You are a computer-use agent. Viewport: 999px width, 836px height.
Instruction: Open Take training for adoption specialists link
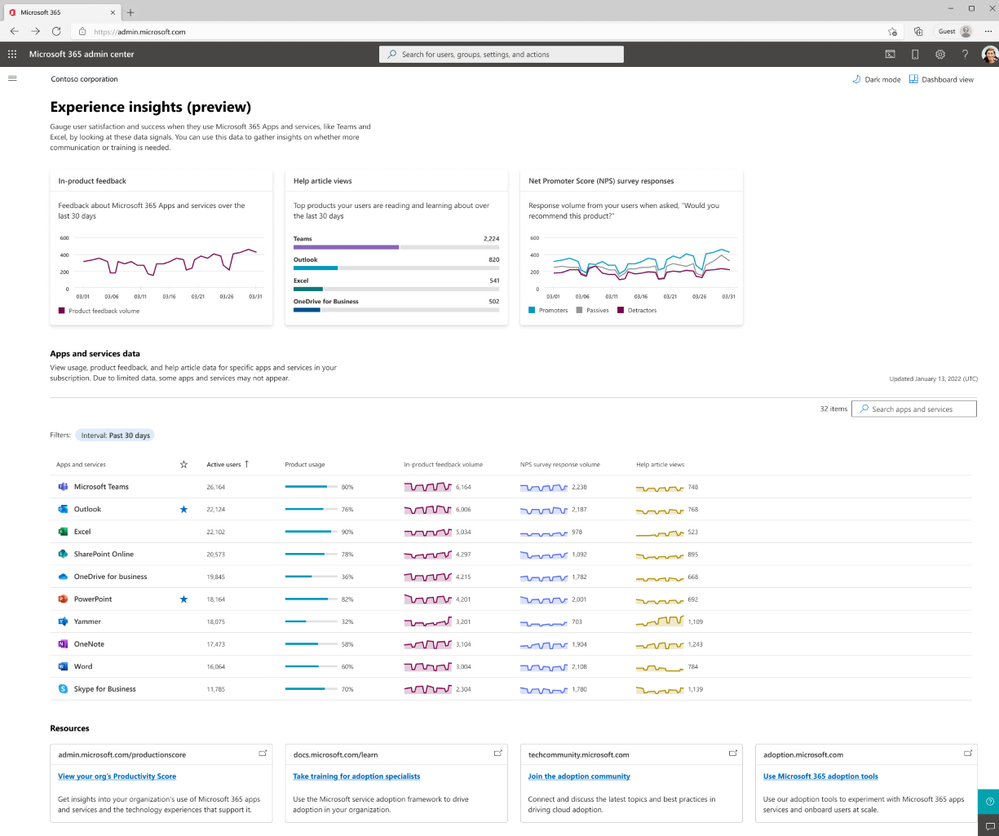click(356, 776)
